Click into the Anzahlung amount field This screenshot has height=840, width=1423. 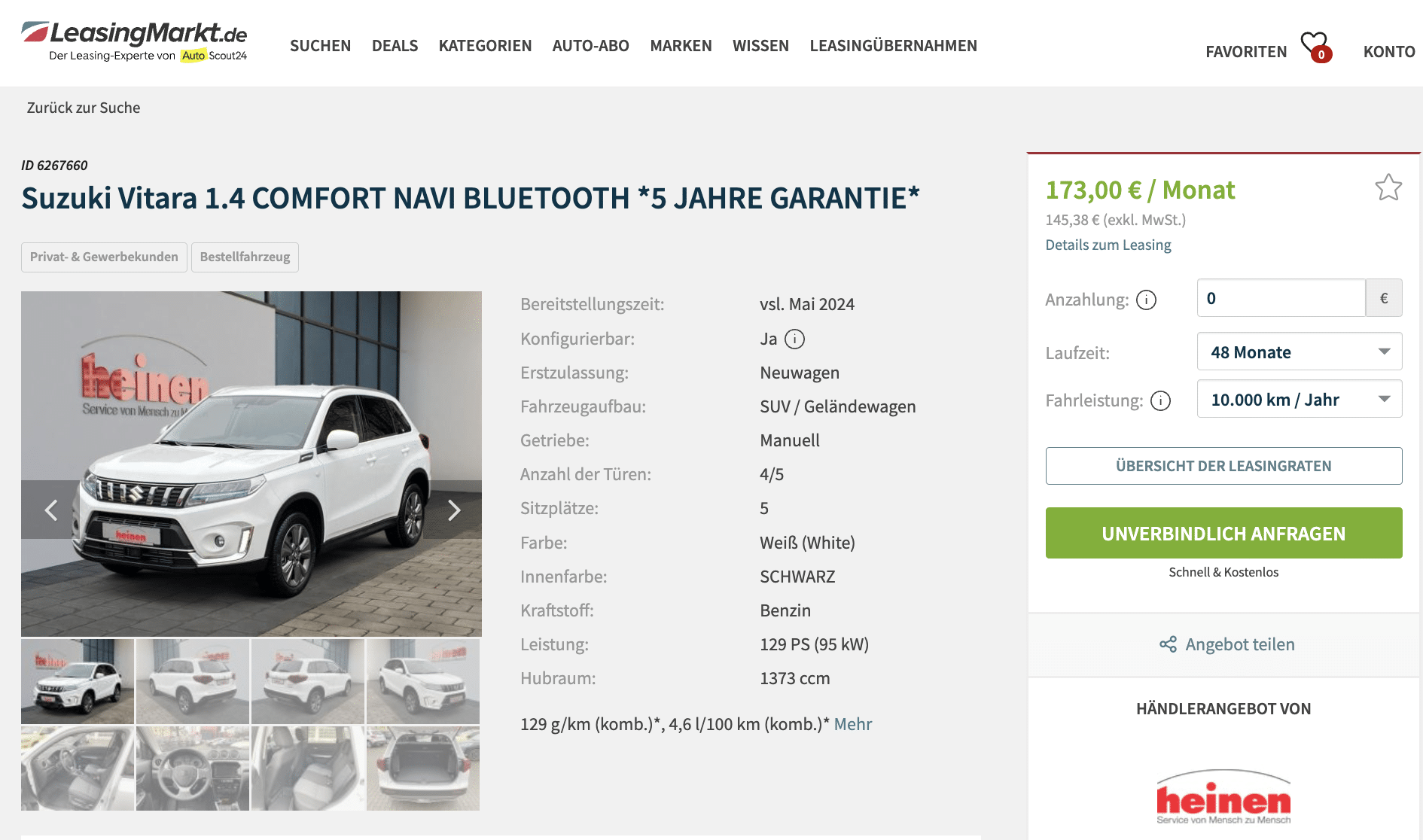tap(1281, 298)
